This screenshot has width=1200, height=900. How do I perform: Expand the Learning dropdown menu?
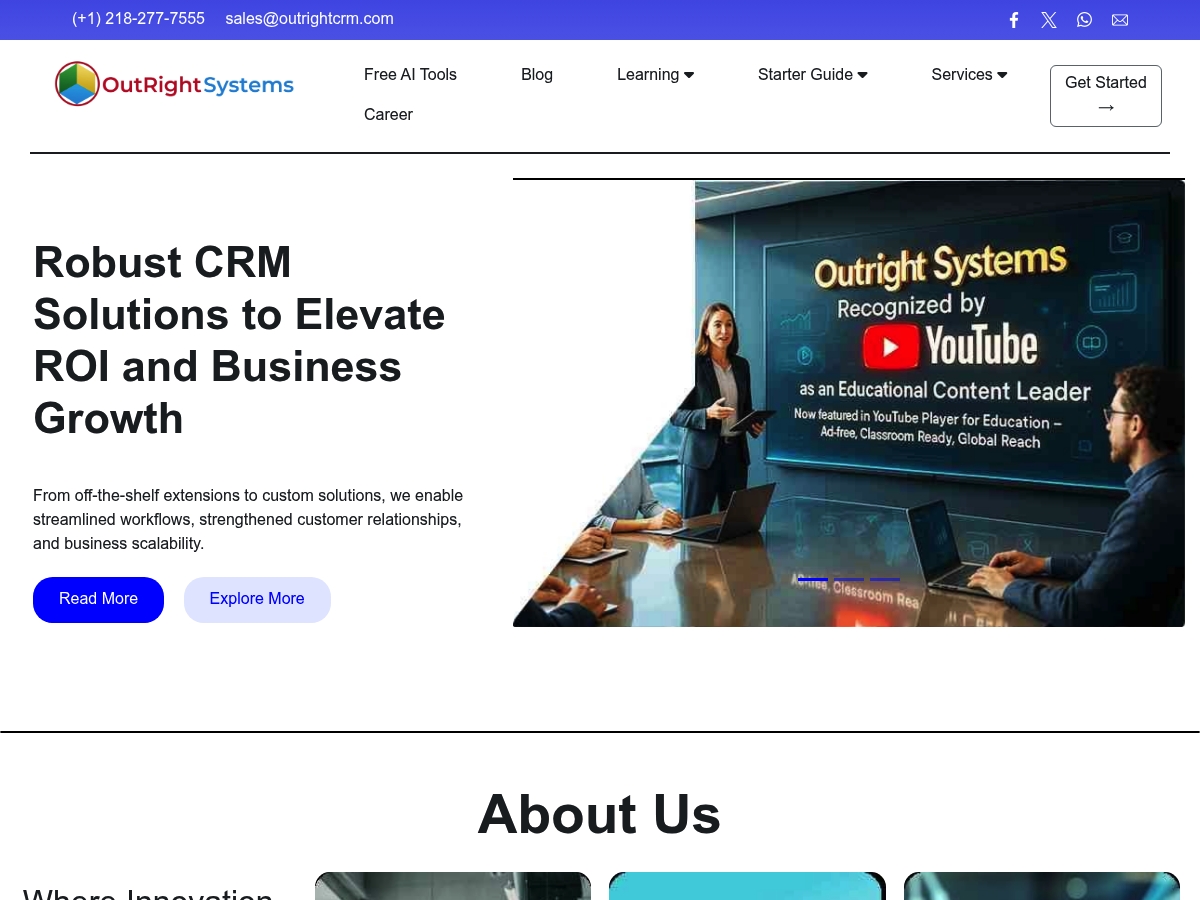tap(655, 74)
